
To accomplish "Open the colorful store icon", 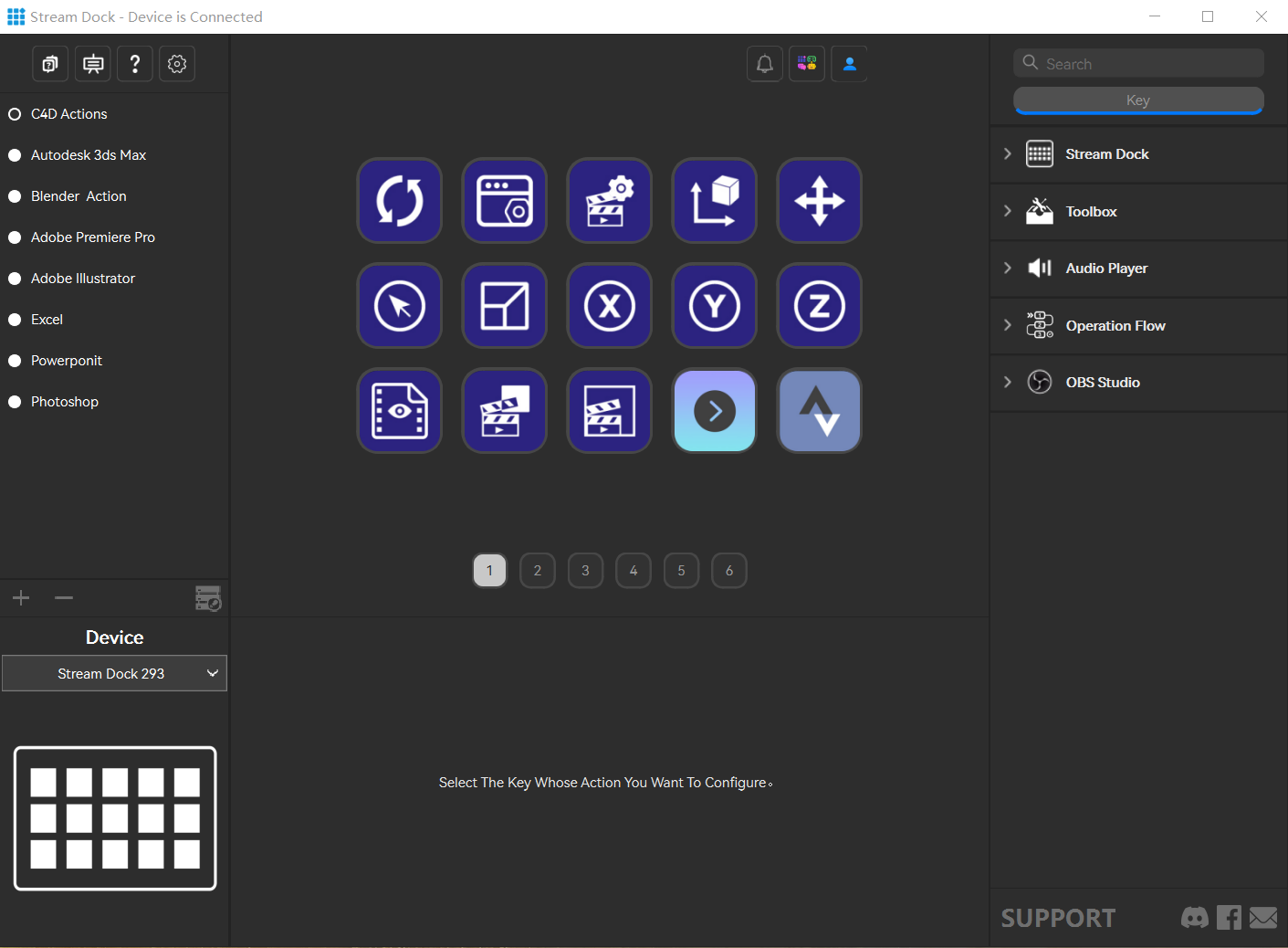I will (807, 64).
